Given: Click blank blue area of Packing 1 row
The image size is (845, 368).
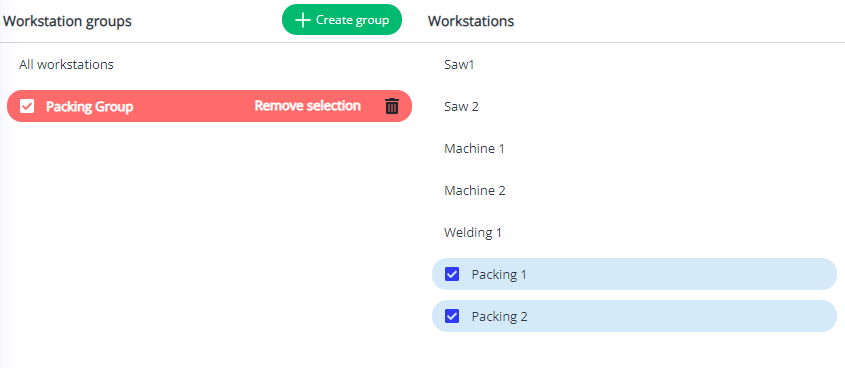Looking at the screenshot, I should [x=674, y=274].
